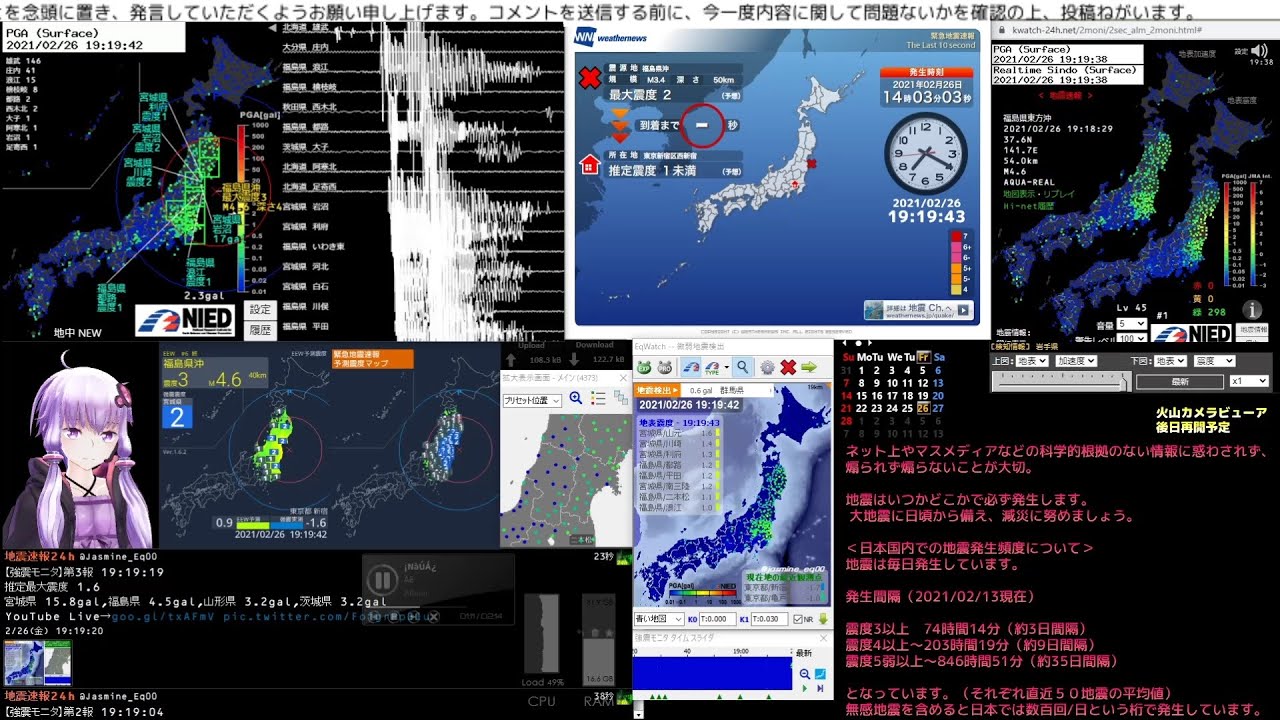The width and height of the screenshot is (1280, 720).
Task: Click the magnifier search icon in EqWatch toolbar
Action: coord(743,367)
